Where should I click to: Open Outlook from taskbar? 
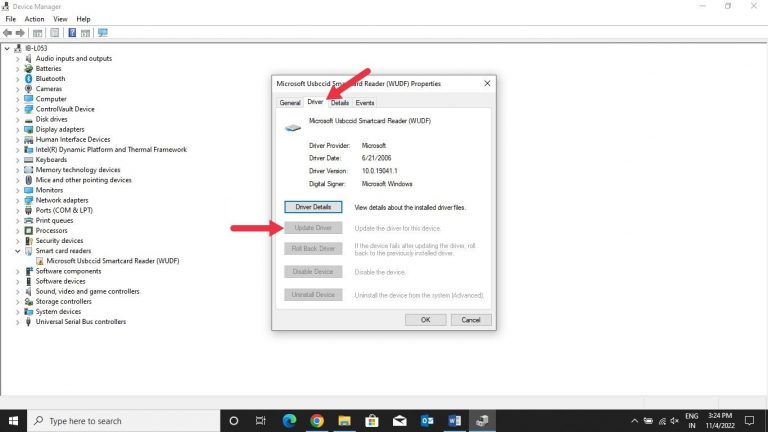tap(427, 421)
